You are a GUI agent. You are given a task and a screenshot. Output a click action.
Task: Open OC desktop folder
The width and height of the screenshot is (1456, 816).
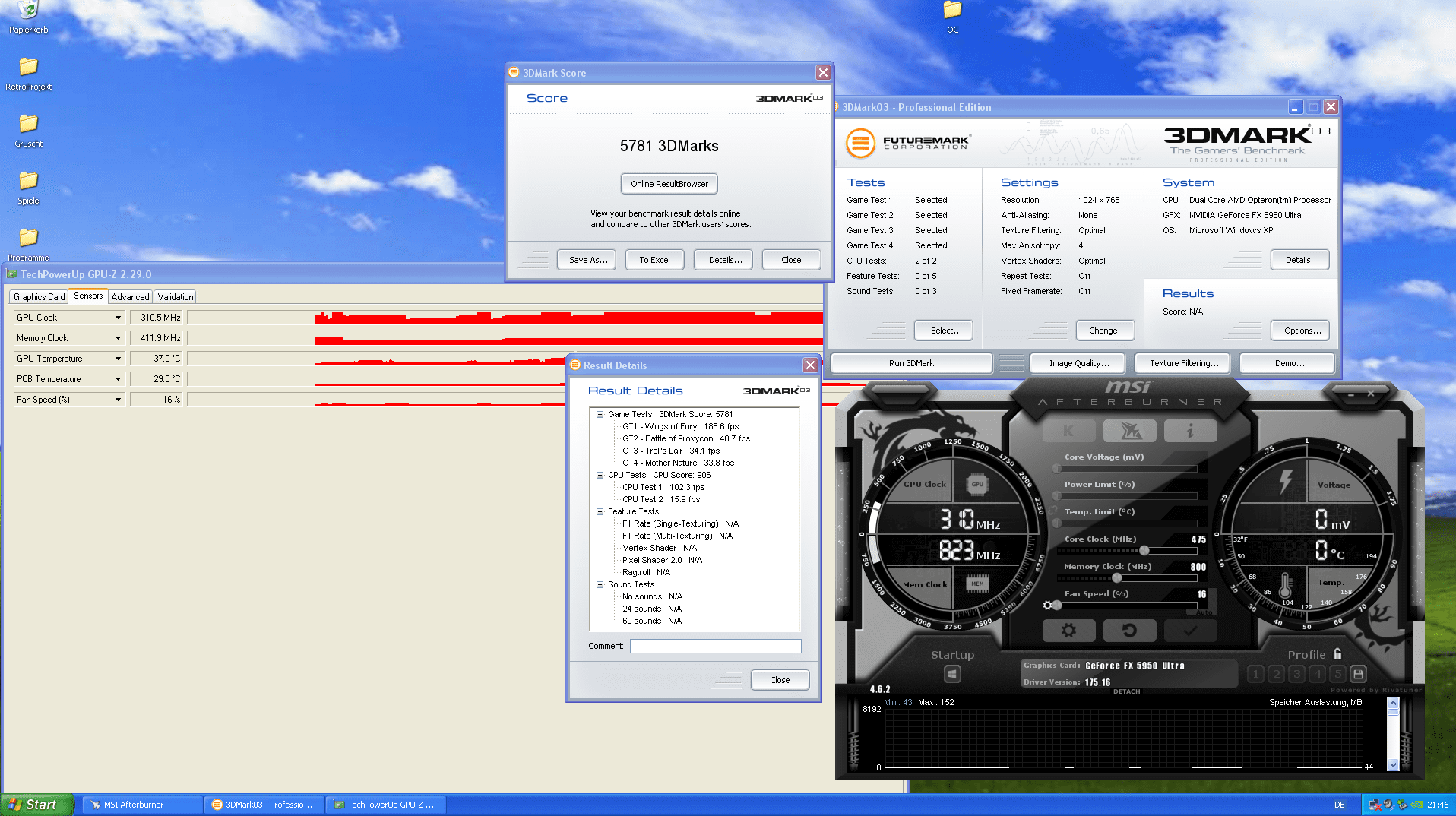point(952,18)
